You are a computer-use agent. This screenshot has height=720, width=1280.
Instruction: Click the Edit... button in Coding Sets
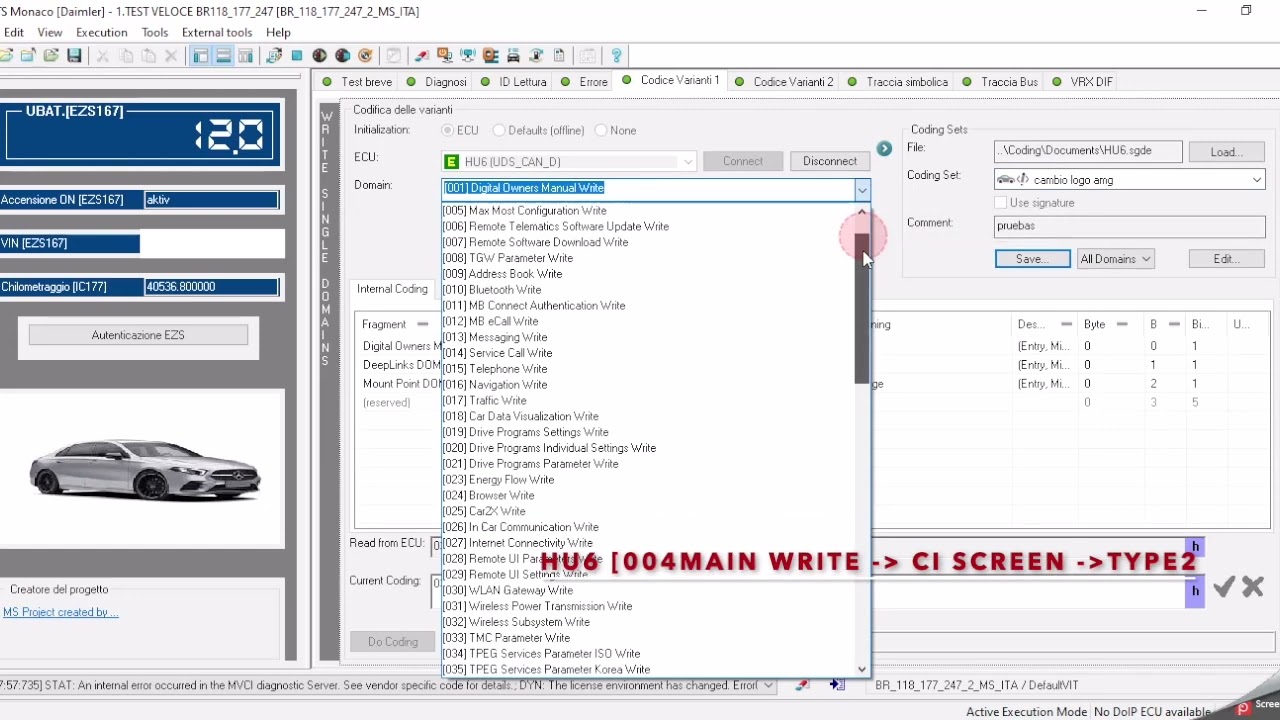tap(1227, 259)
